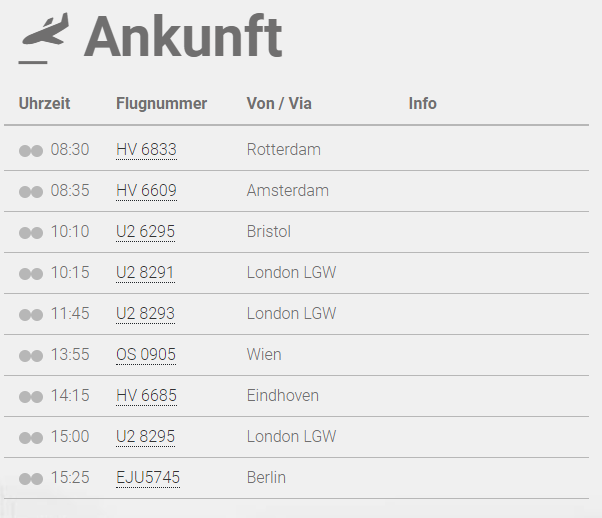The image size is (602, 518).
Task: Click status dots for 14:15 Eindhoven flight
Action: pyautogui.click(x=31, y=397)
